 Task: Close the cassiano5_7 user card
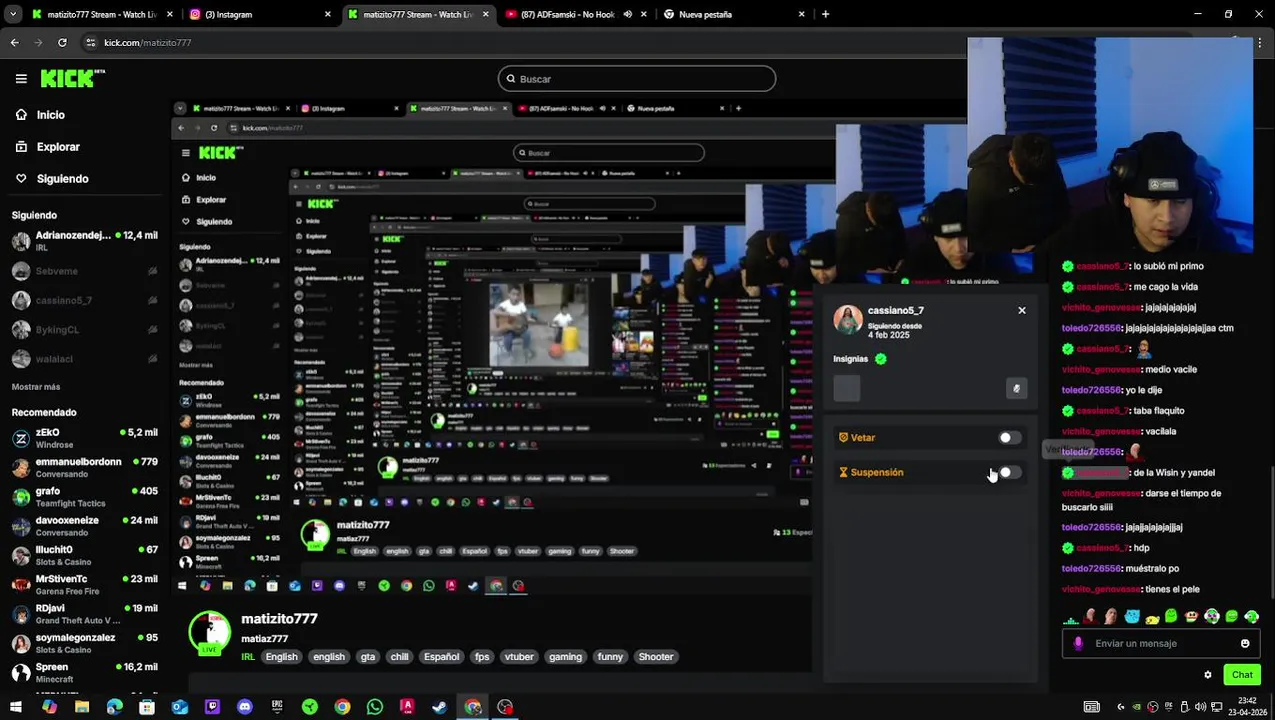click(1022, 311)
